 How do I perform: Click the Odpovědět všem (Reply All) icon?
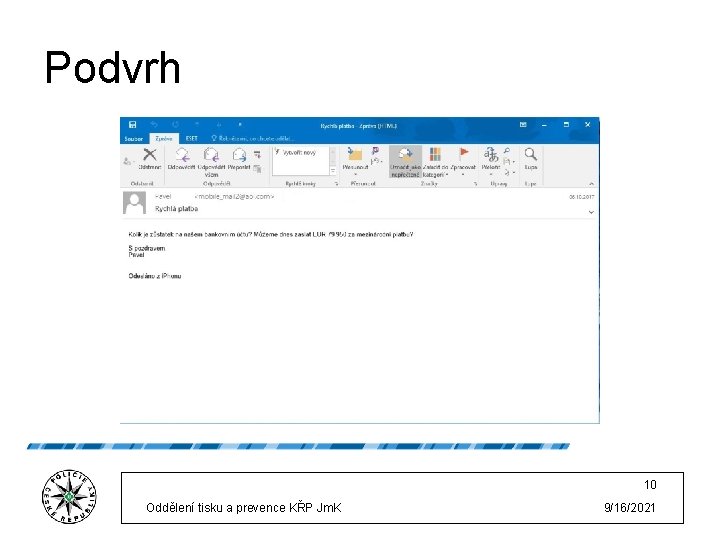pyautogui.click(x=211, y=155)
